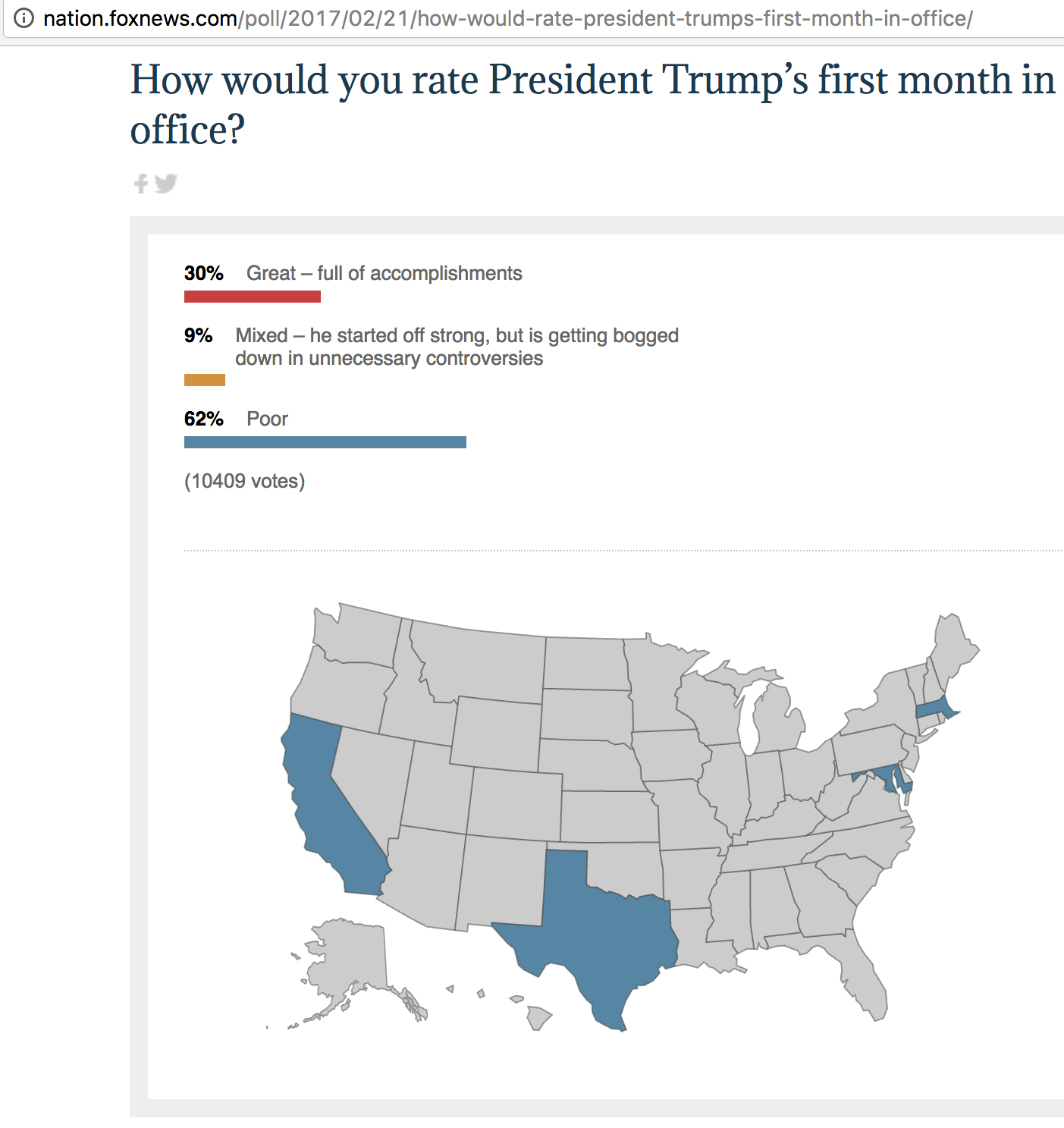
Task: Share poll via Facebook icon
Action: pyautogui.click(x=141, y=184)
